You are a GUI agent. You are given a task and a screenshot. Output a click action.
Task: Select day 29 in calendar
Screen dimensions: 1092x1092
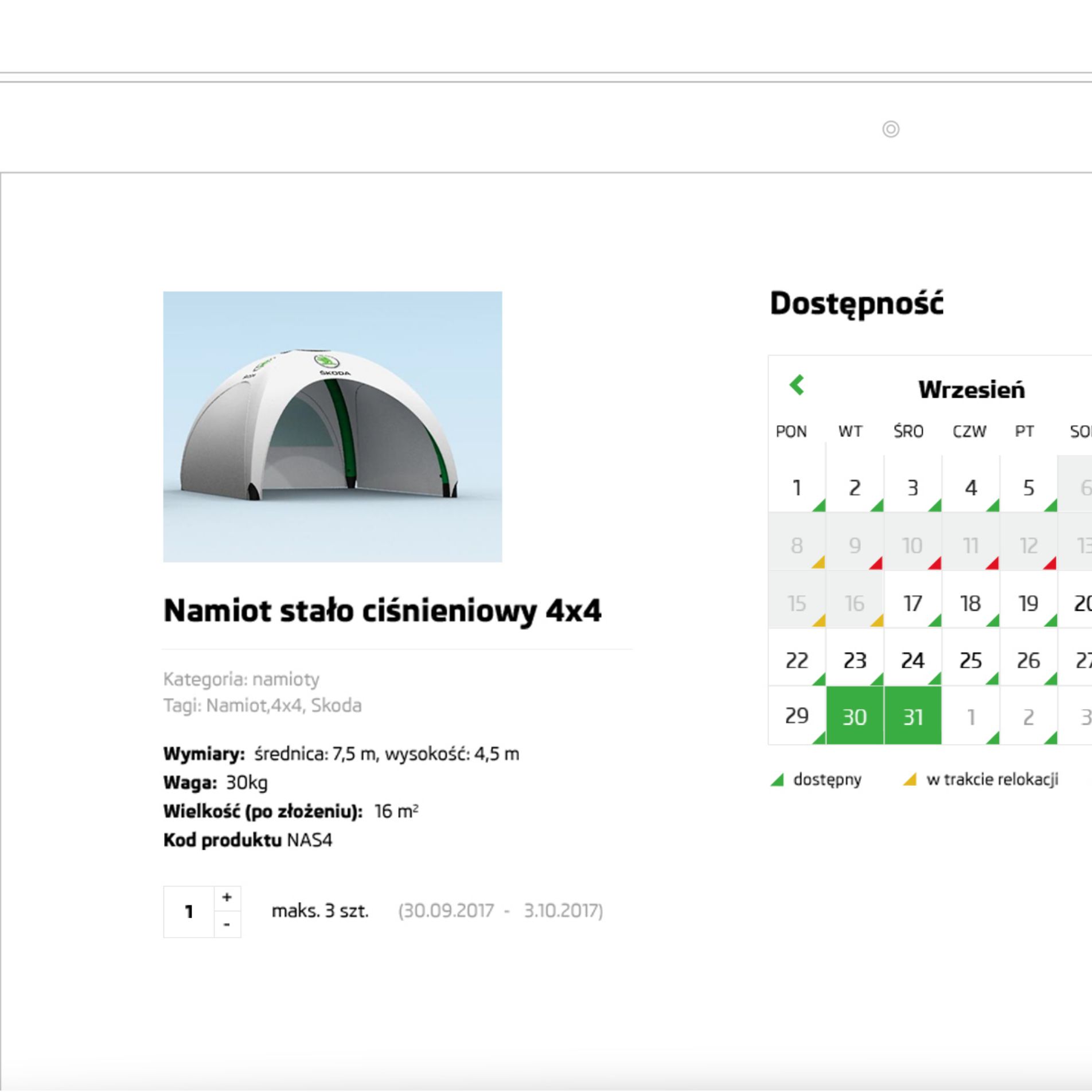797,715
